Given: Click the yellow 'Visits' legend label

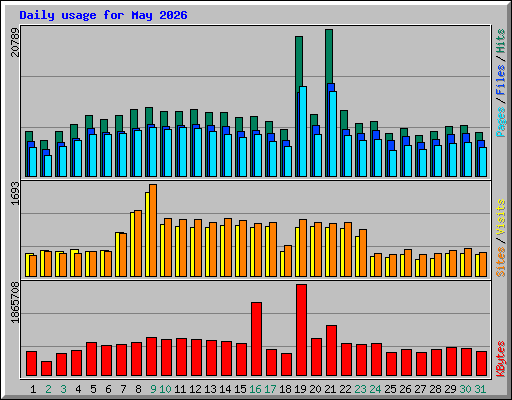Looking at the screenshot, I should (501, 218).
